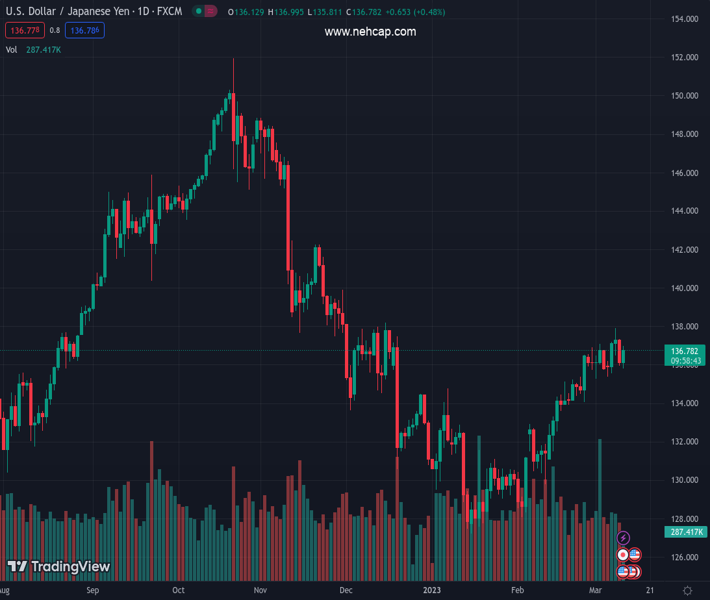710x600 pixels.
Task: Click the Japan flag economic event marker
Action: 623,555
